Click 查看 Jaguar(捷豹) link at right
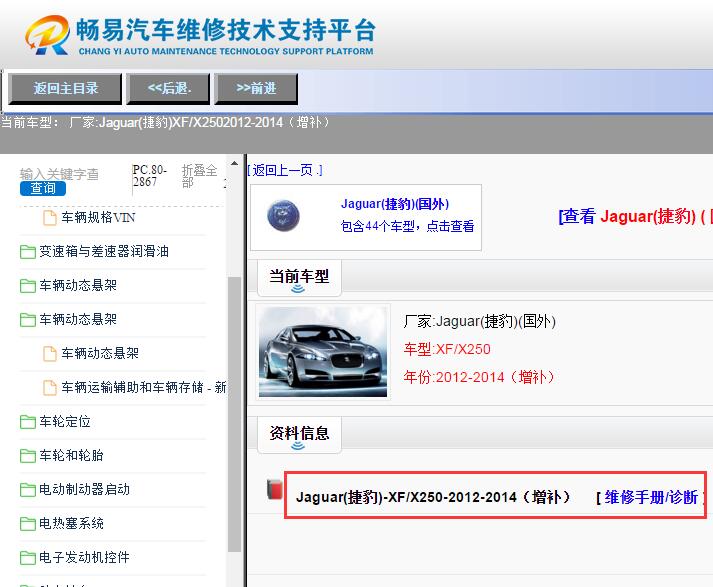The width and height of the screenshot is (713, 587). 635,216
